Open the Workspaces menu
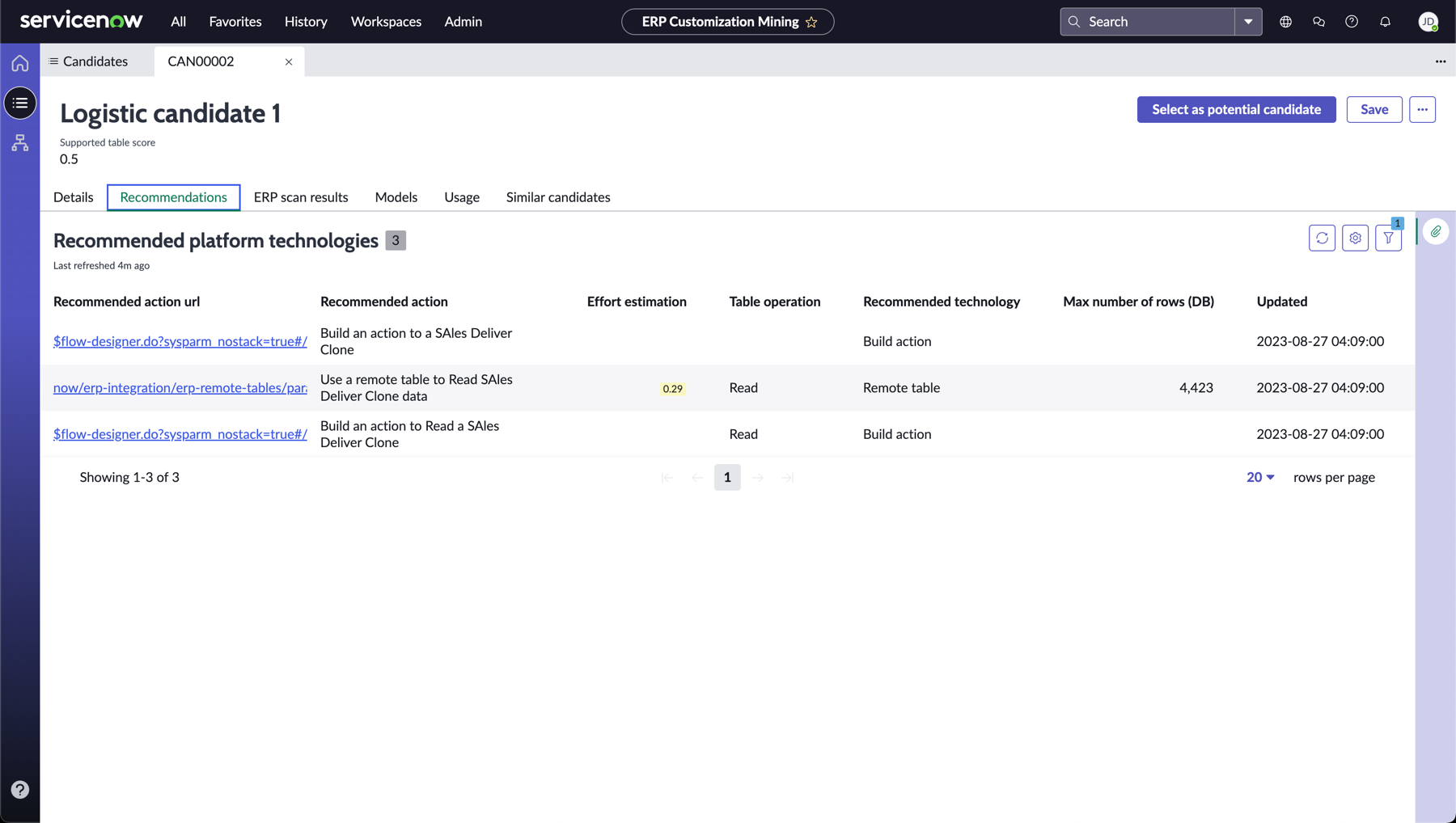Image resolution: width=1456 pixels, height=823 pixels. [x=386, y=22]
